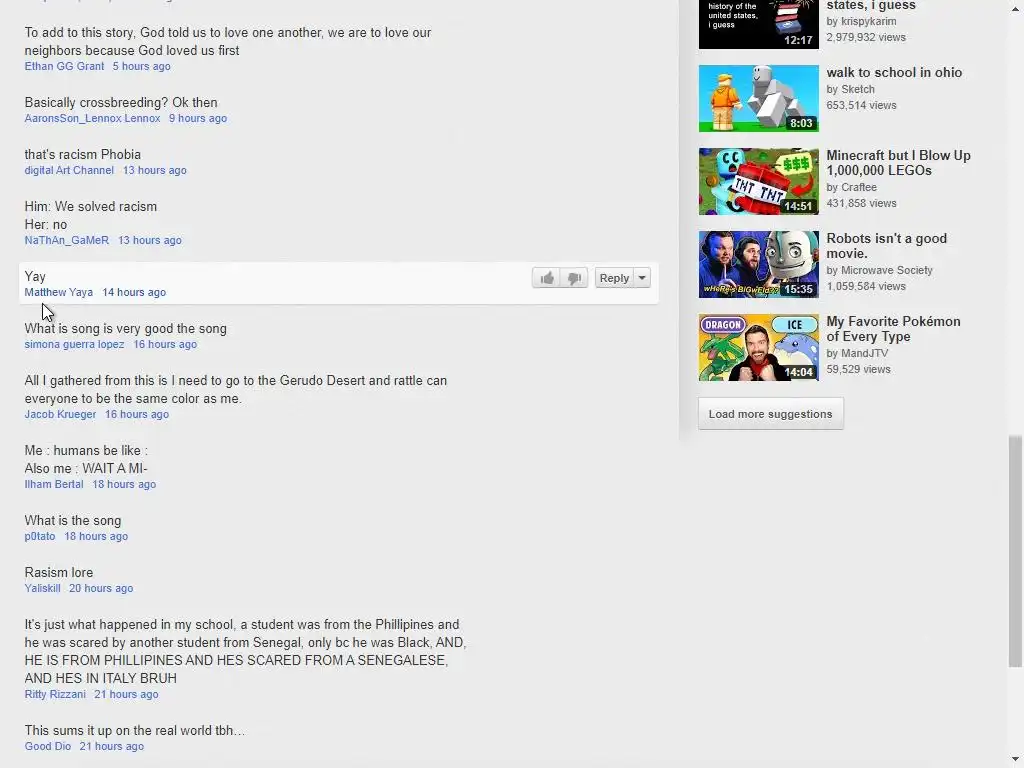Viewport: 1024px width, 768px height.
Task: Open 'Minecraft but I Blow Up 1,000,000 LEGOs' title
Action: tap(899, 163)
